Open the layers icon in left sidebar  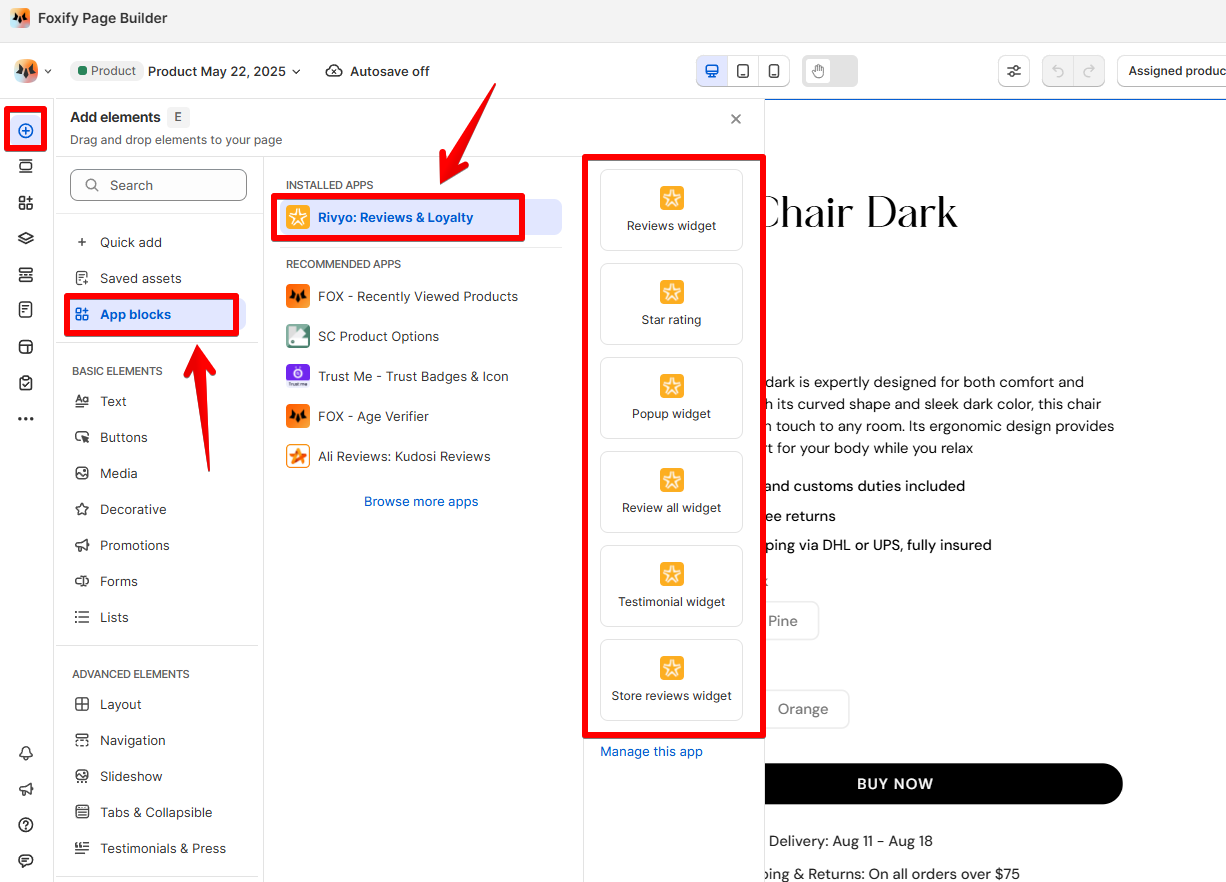(26, 238)
